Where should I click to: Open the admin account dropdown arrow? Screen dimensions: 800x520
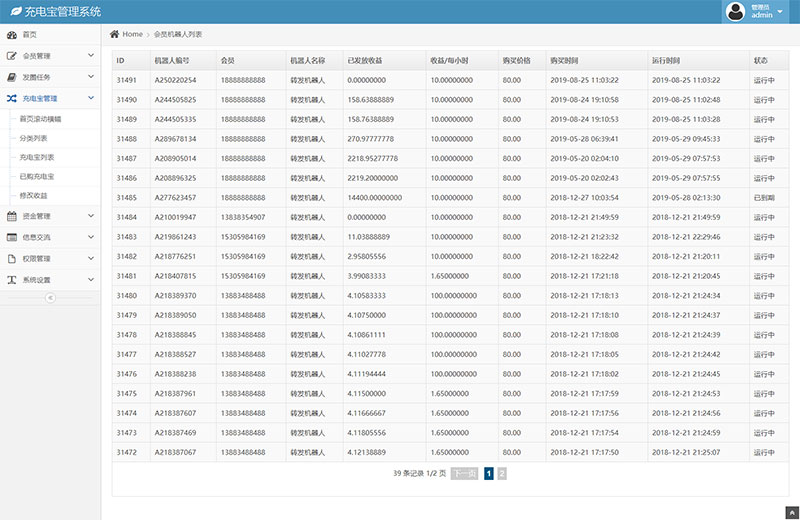click(780, 12)
